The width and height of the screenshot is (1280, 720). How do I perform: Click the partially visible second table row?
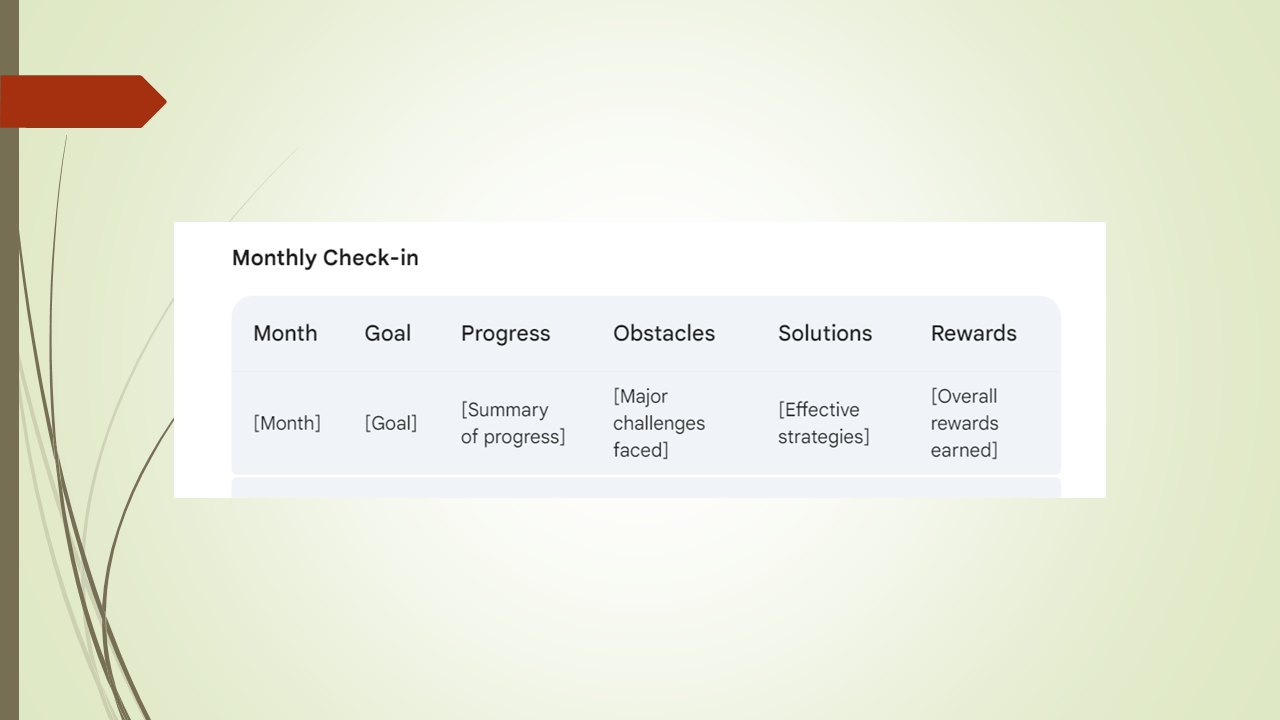pyautogui.click(x=645, y=487)
